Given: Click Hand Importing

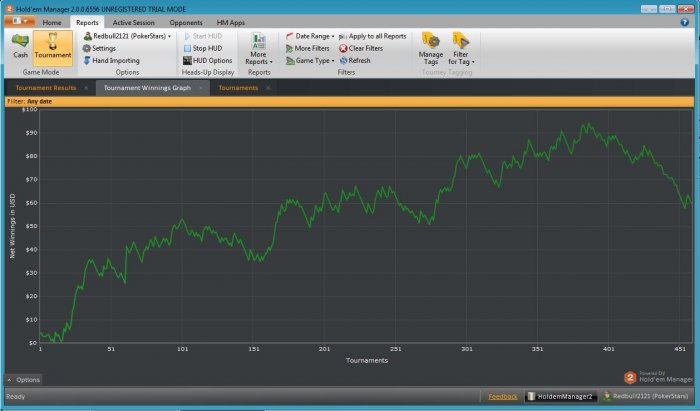Looking at the screenshot, I should (x=115, y=60).
